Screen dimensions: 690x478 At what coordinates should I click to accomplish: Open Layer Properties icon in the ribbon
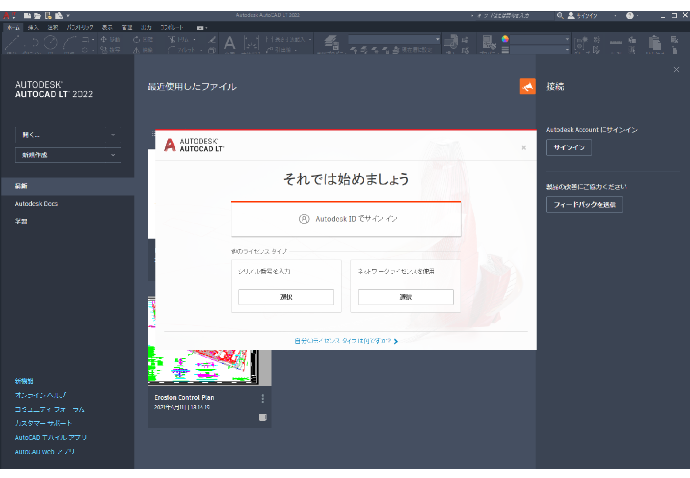click(331, 42)
